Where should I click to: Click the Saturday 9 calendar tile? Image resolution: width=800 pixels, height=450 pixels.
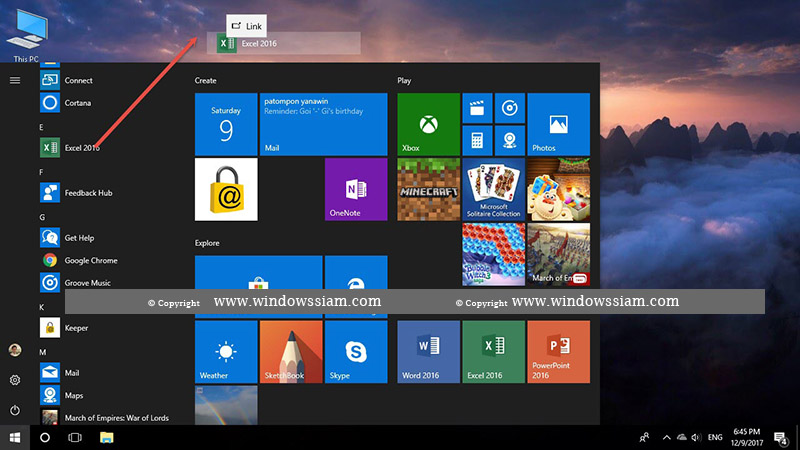(x=226, y=124)
